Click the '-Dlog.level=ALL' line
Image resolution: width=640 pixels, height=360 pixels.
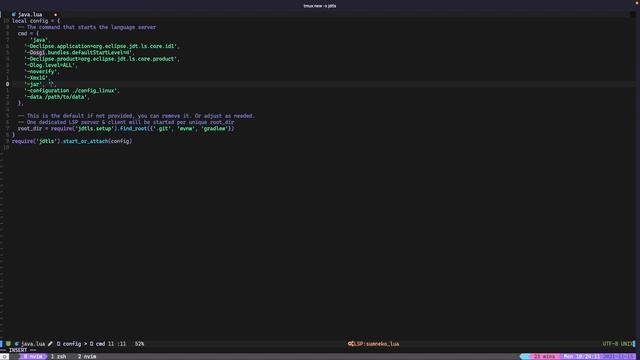pos(51,65)
